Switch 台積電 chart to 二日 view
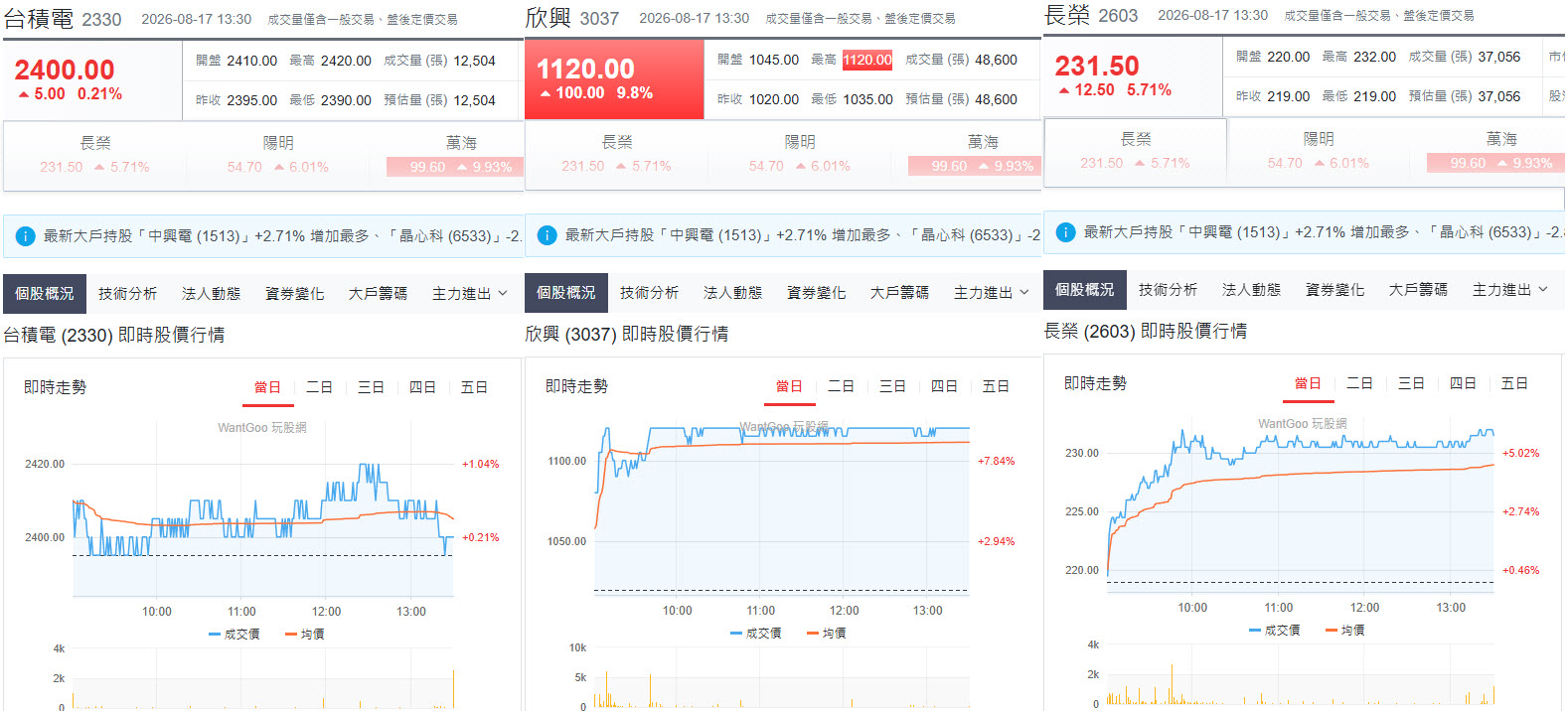The image size is (1568, 711). (x=320, y=387)
